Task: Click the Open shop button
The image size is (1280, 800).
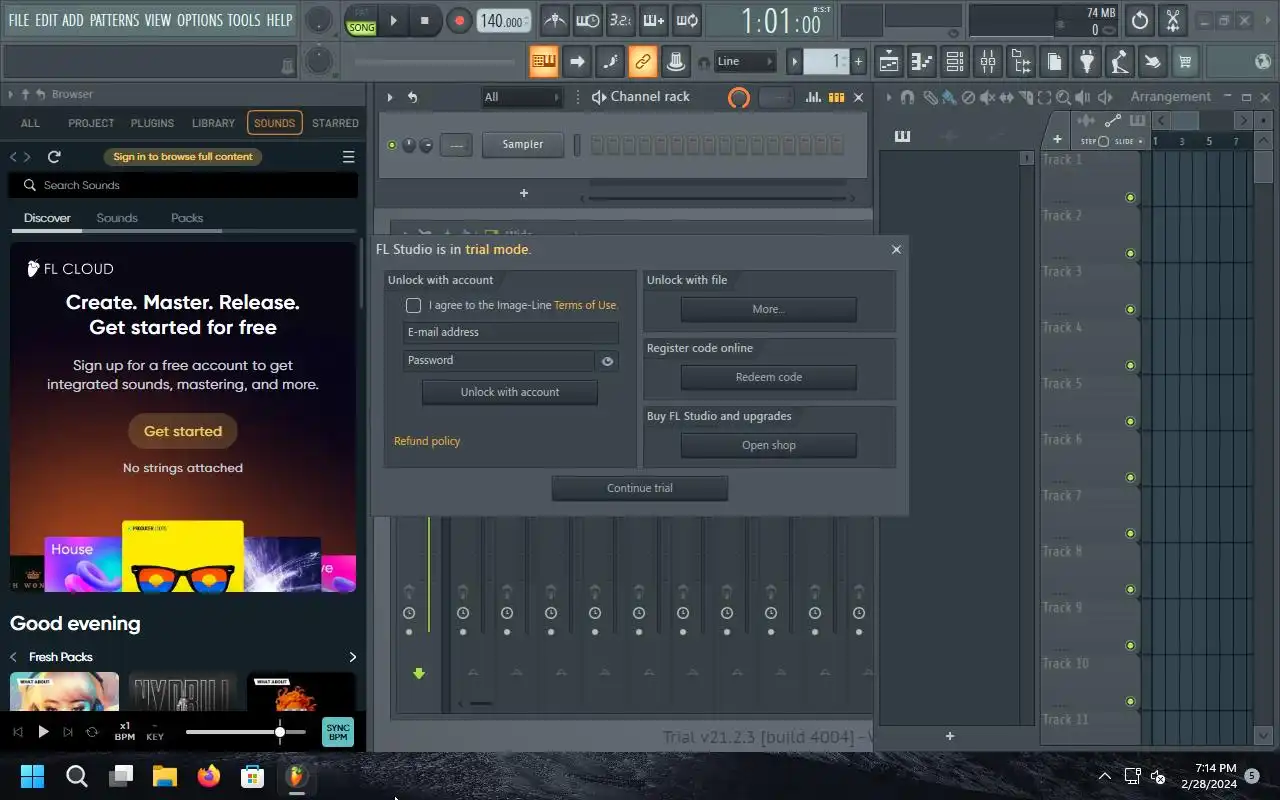Action: click(x=769, y=445)
